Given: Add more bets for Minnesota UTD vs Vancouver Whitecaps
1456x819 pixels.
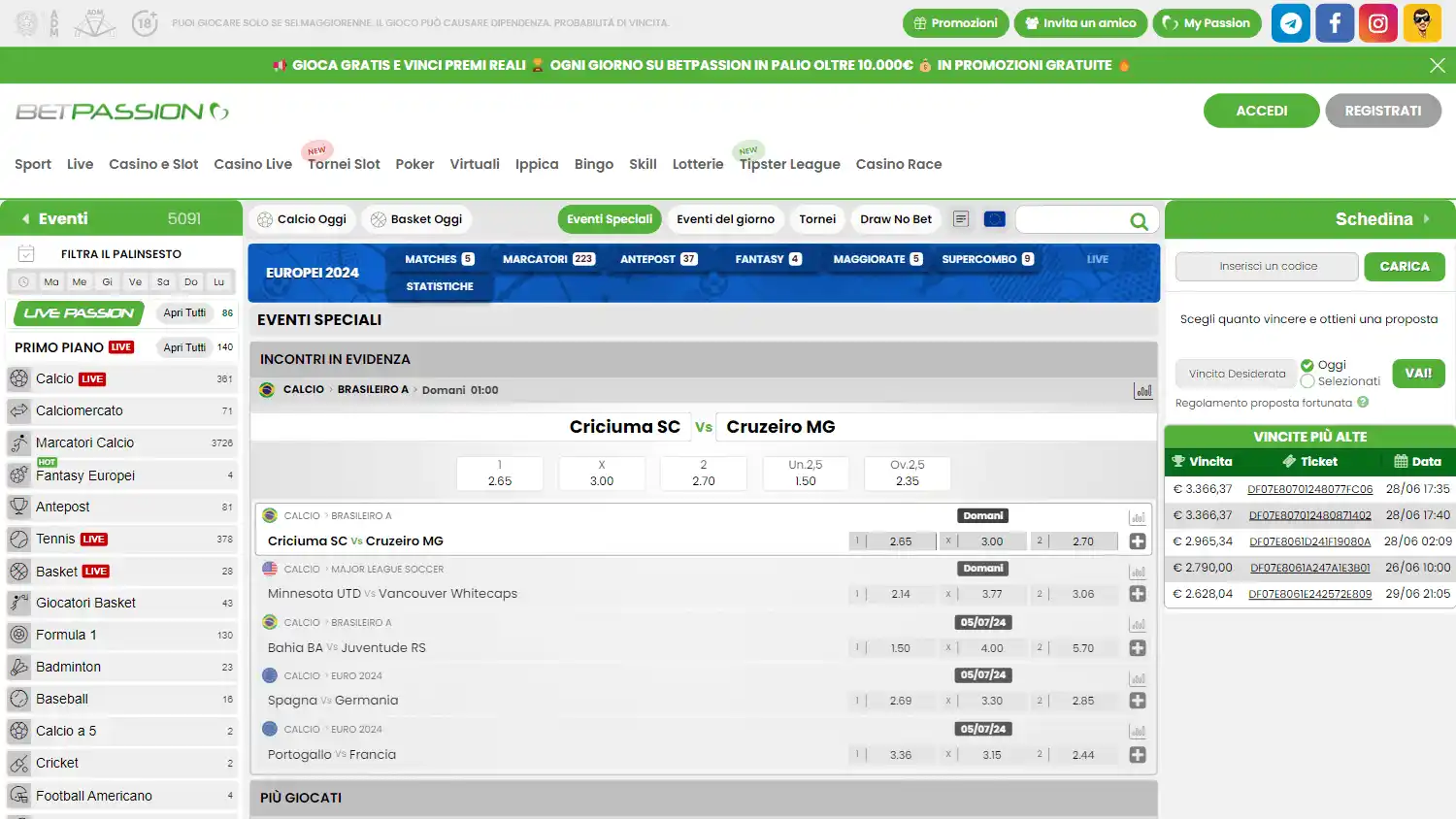Looking at the screenshot, I should [x=1138, y=594].
